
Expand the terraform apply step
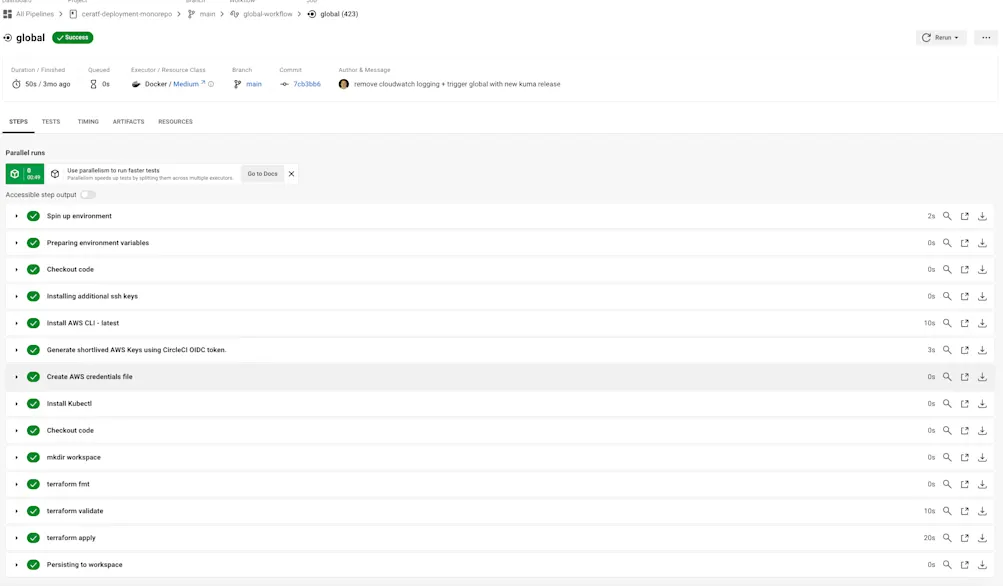tap(17, 537)
